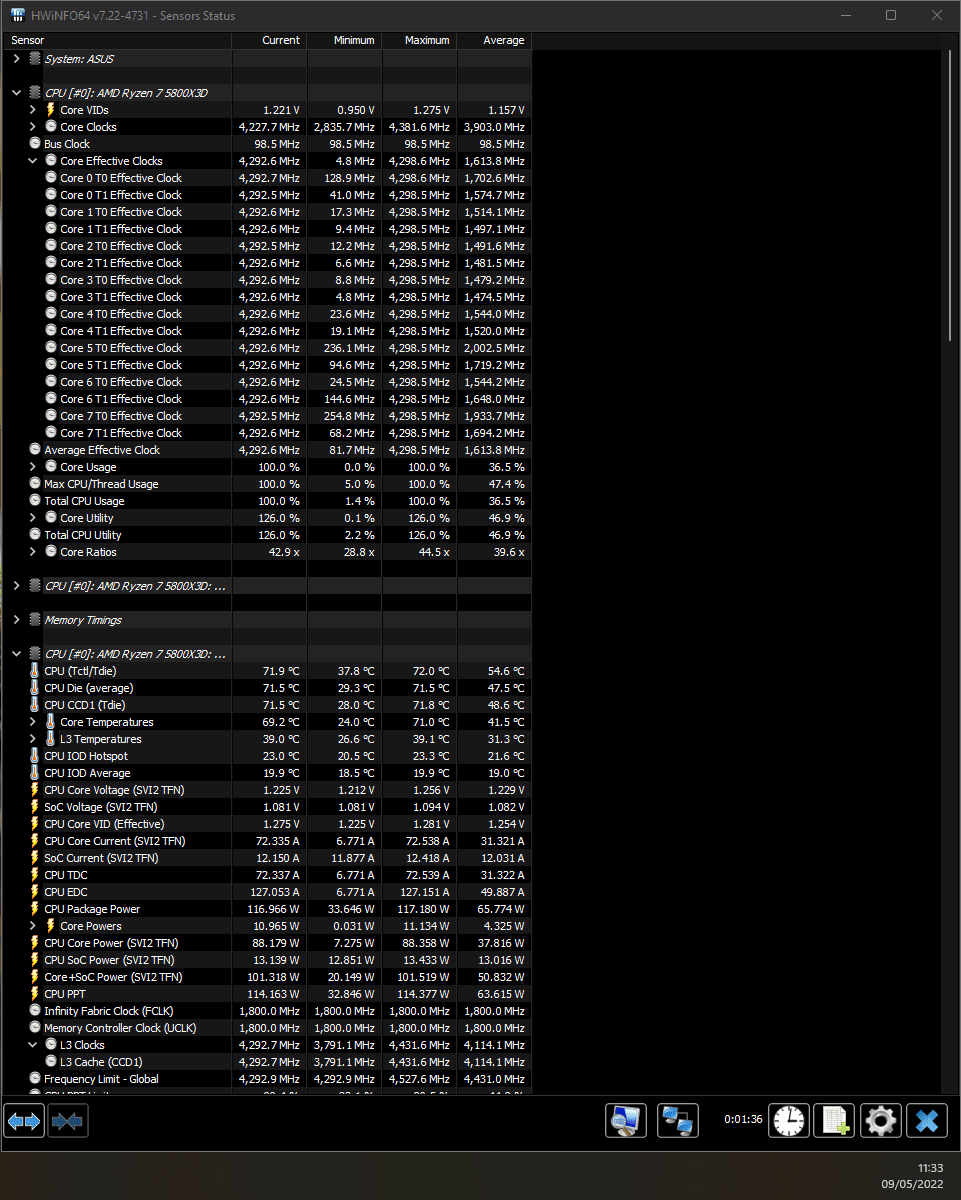Select the CPU TDC row
The height and width of the screenshot is (1200, 961).
pos(268,875)
